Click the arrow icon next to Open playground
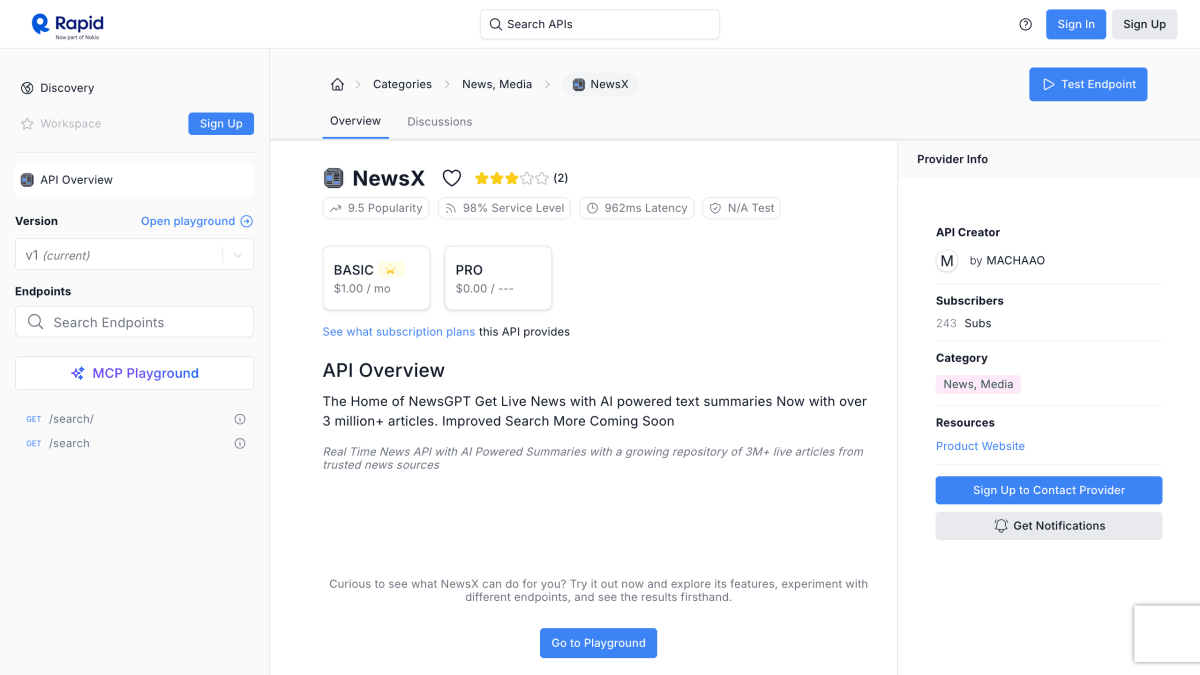Viewport: 1200px width, 675px height. [x=247, y=221]
